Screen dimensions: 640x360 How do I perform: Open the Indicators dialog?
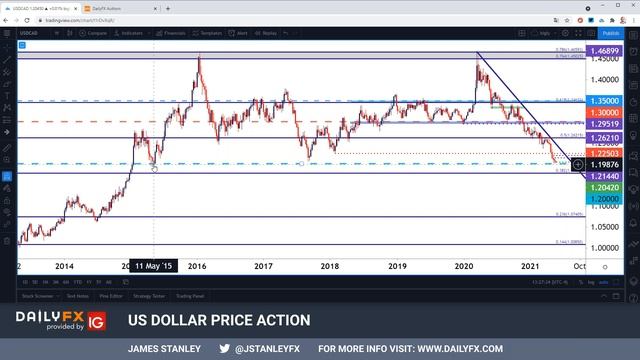pos(128,33)
